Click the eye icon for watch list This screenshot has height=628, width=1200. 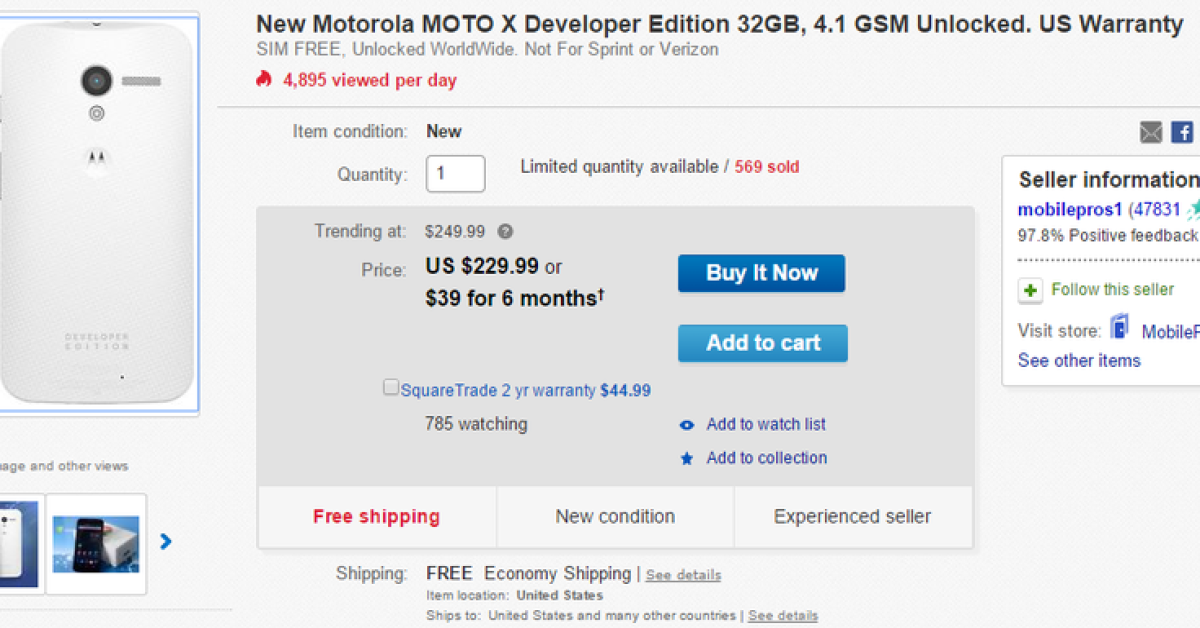687,425
